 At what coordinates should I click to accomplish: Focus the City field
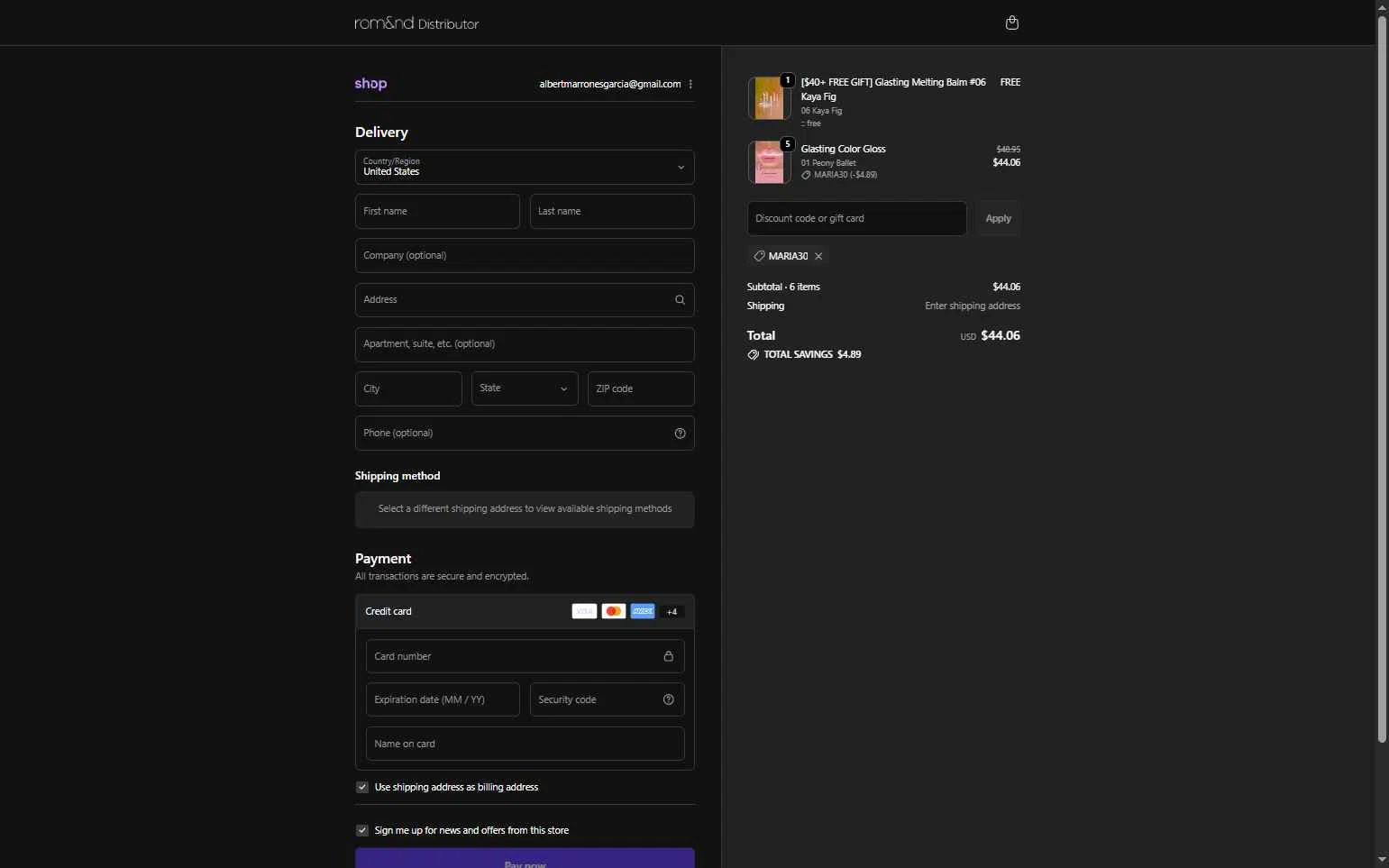(408, 388)
